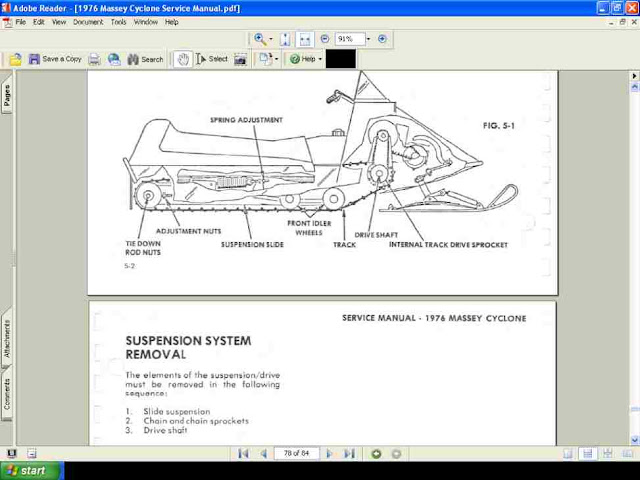Click the rotate pages icon

pos(265,60)
